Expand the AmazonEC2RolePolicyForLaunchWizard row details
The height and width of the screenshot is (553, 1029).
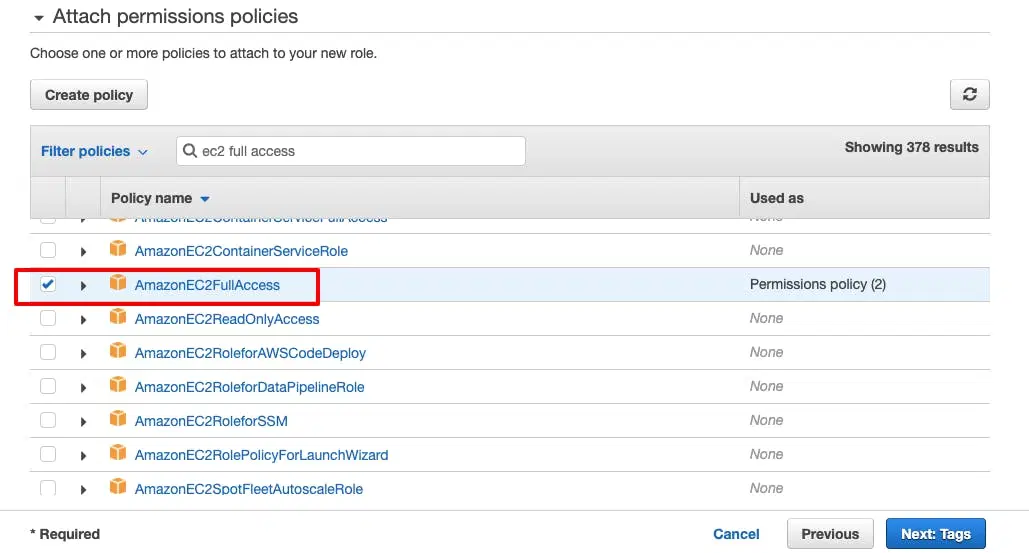[83, 456]
